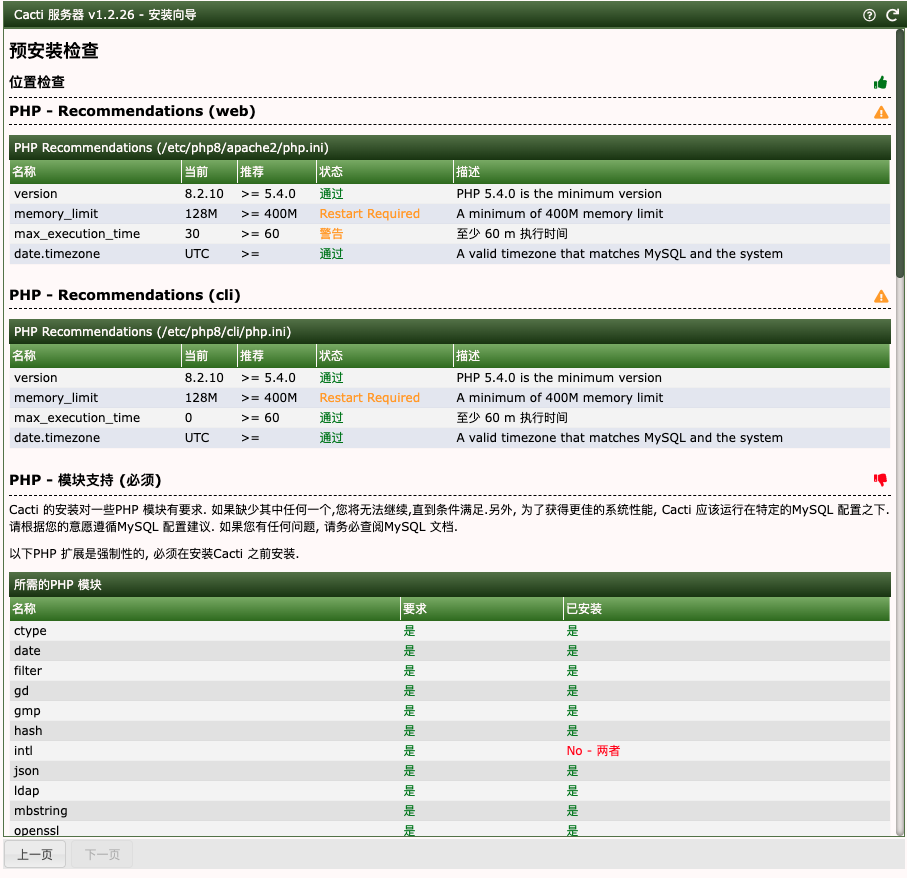Click the orange 警告 status for max_execution_time
The image size is (907, 878).
[x=331, y=234]
